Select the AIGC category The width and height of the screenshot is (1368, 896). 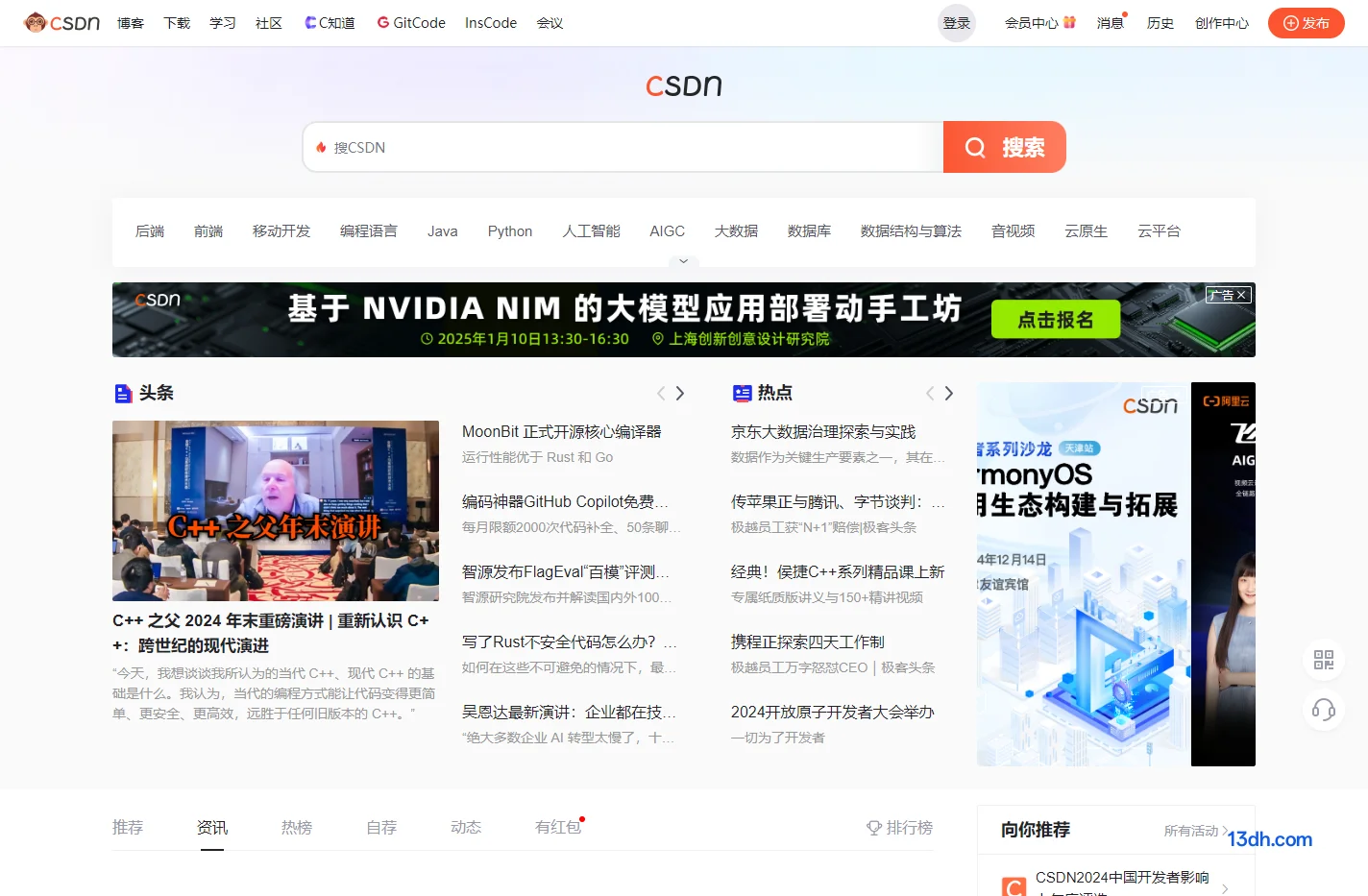(x=668, y=231)
